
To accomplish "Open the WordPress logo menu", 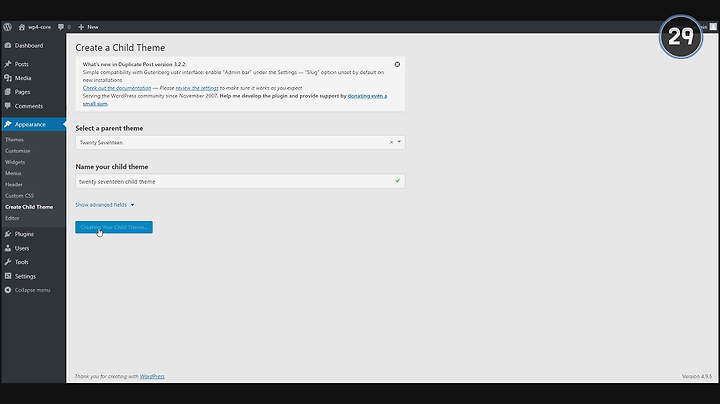I will click(x=7, y=27).
